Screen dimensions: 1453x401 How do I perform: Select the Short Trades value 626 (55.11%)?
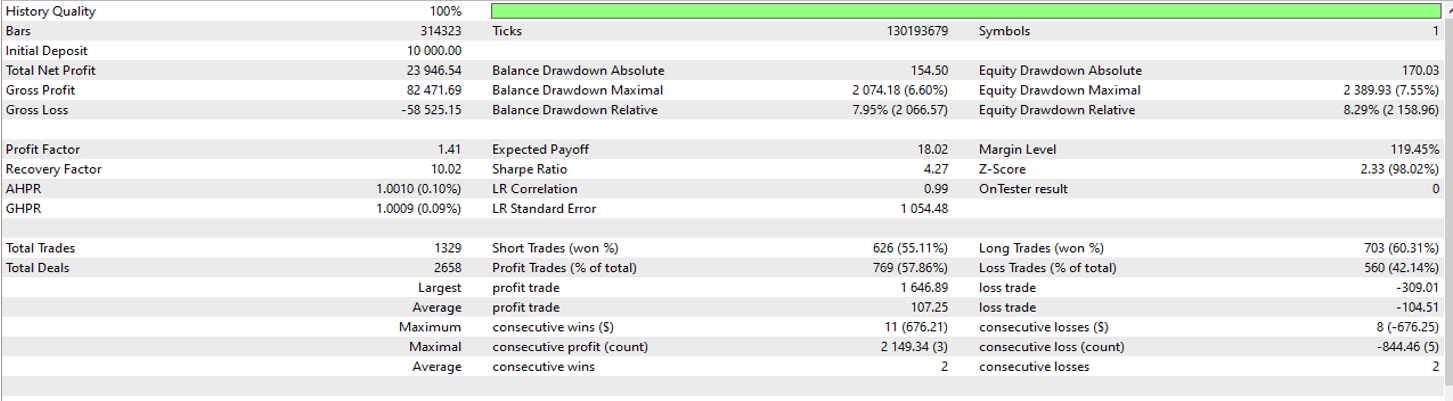(x=910, y=248)
